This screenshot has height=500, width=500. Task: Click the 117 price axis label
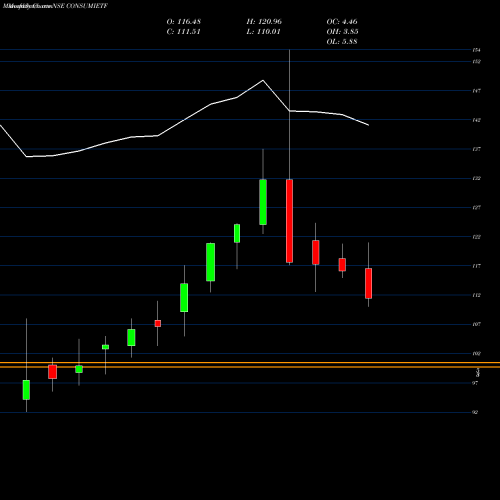[476, 266]
